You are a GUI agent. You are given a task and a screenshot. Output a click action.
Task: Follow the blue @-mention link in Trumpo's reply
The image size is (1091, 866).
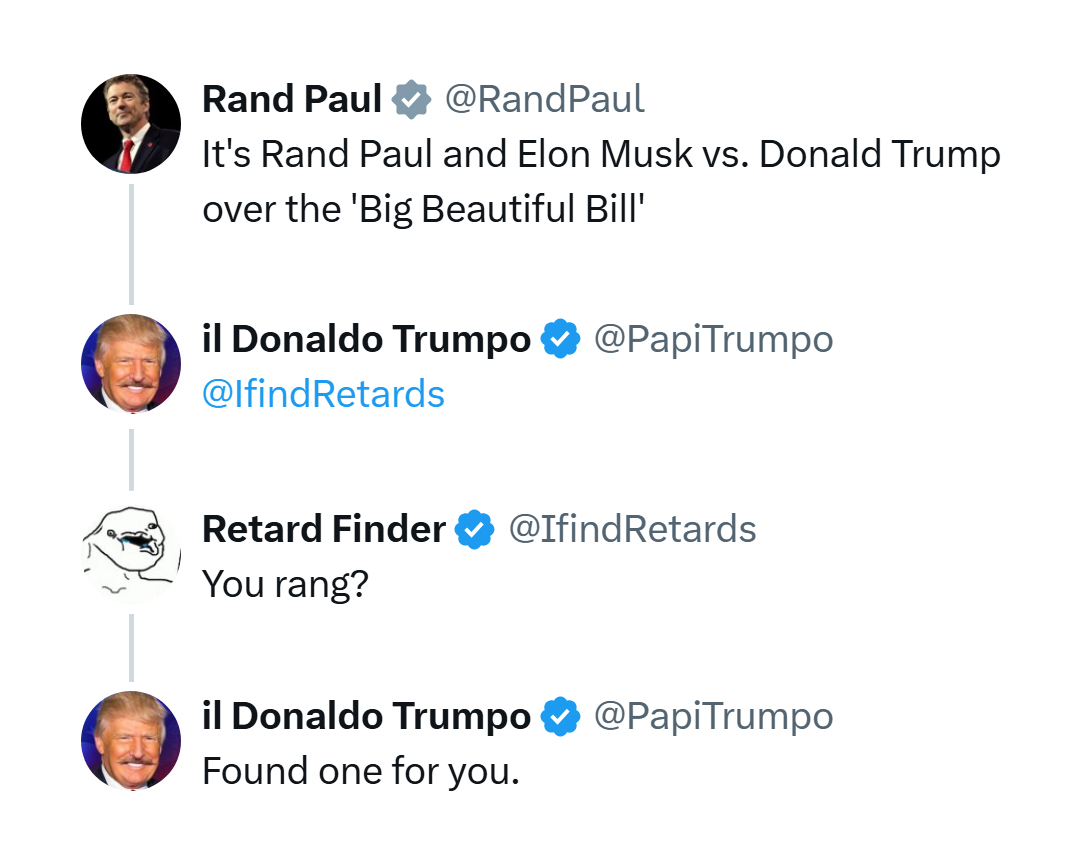324,394
